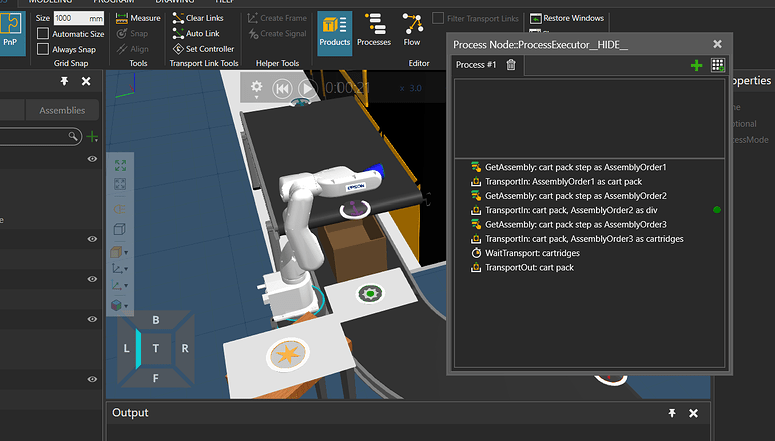The height and width of the screenshot is (441, 775).
Task: Open simulation settings gear
Action: point(257,88)
